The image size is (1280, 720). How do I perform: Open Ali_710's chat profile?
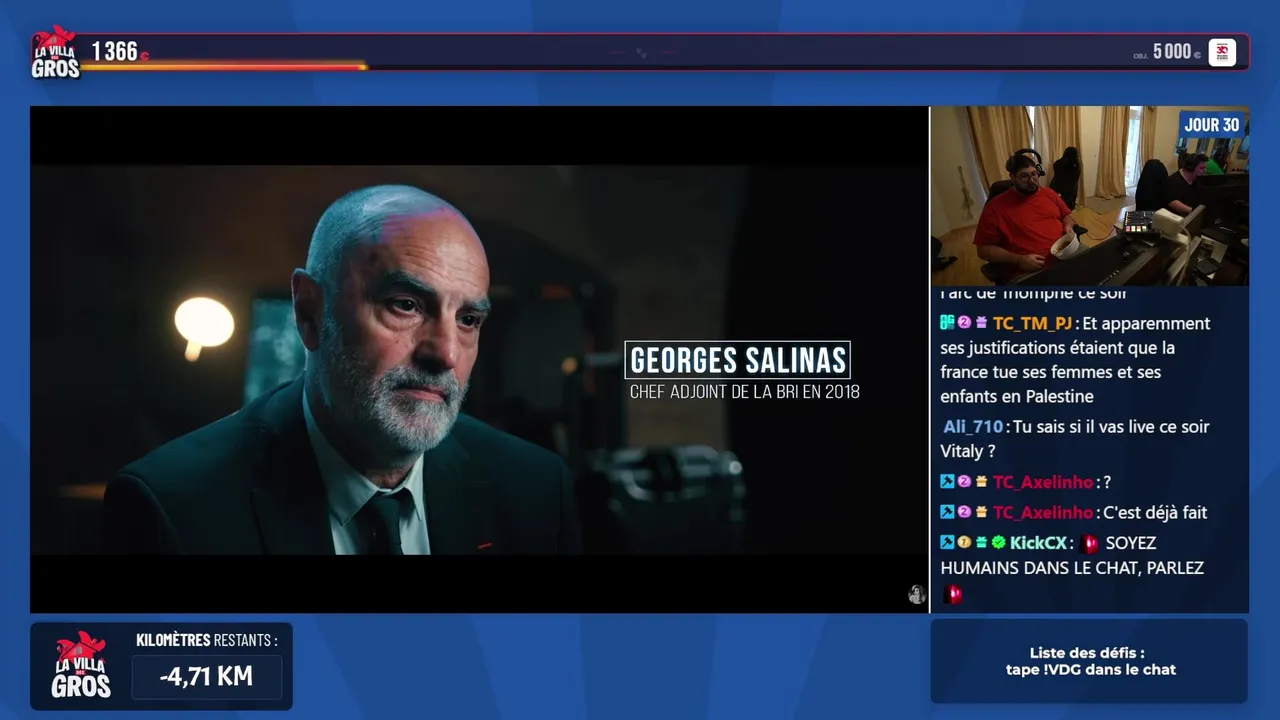pos(973,426)
